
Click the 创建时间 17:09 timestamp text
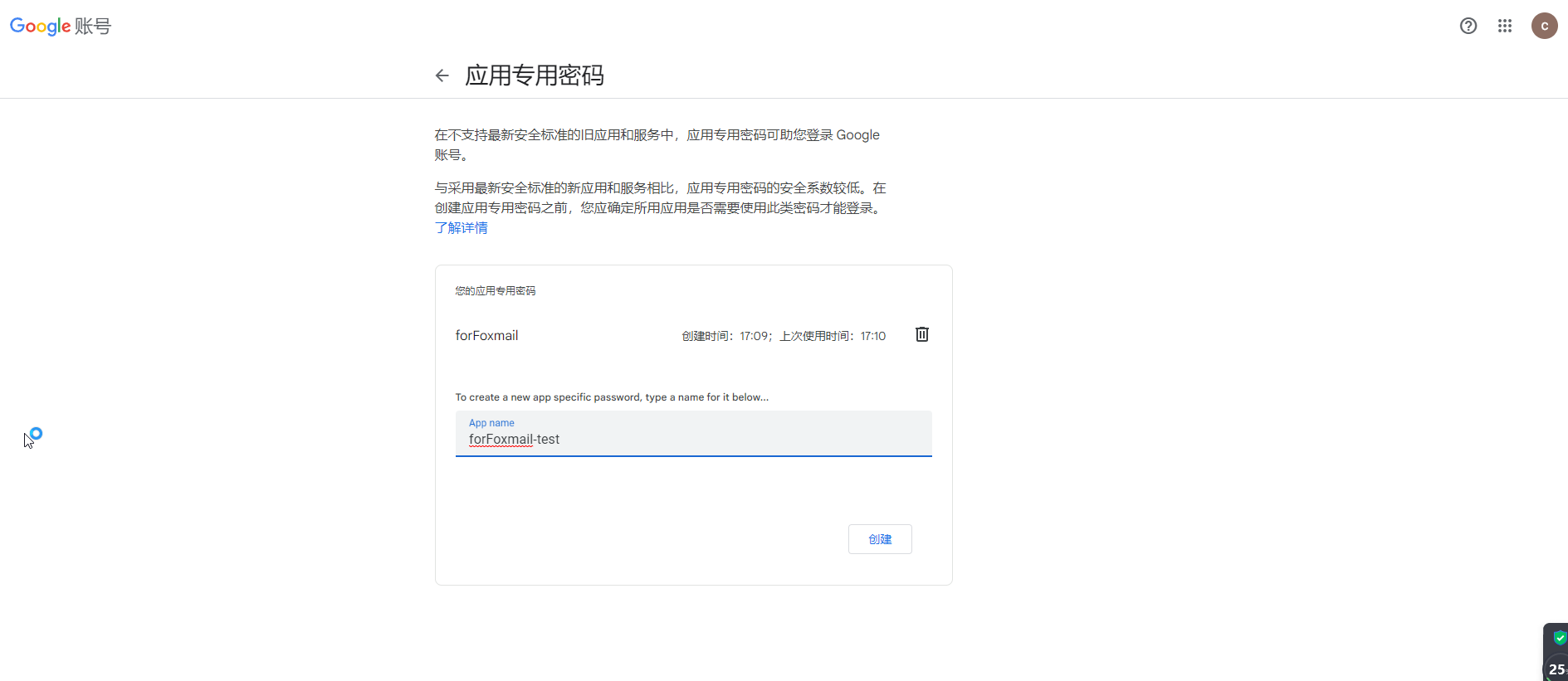[725, 336]
